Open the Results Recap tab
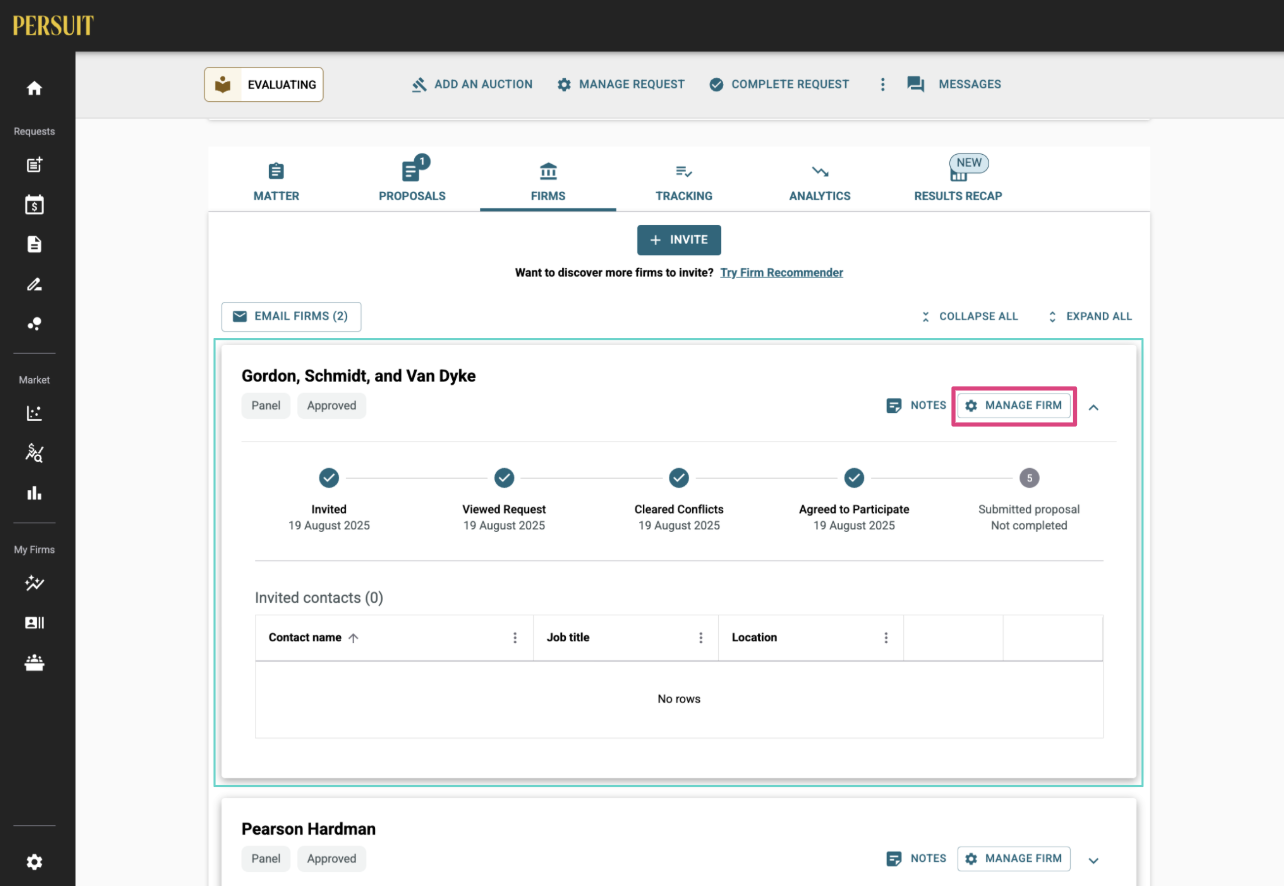The image size is (1284, 886). pos(958,181)
